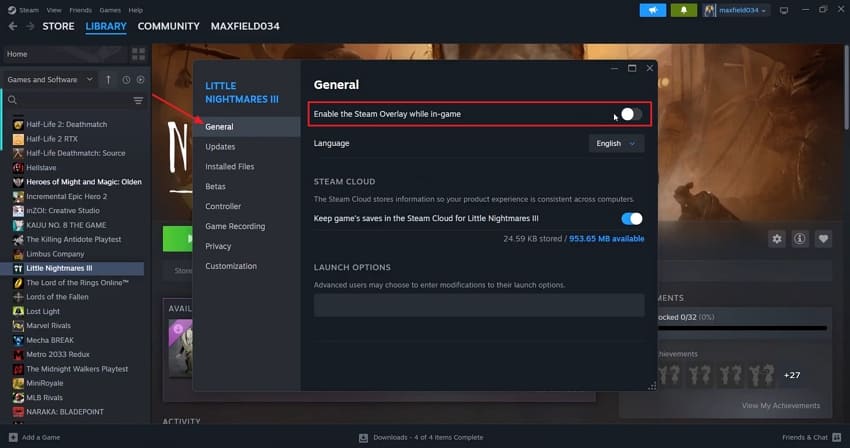Open Downloads 4 of 4 Items Complete
Viewport: 850px width, 448px height.
[421, 437]
